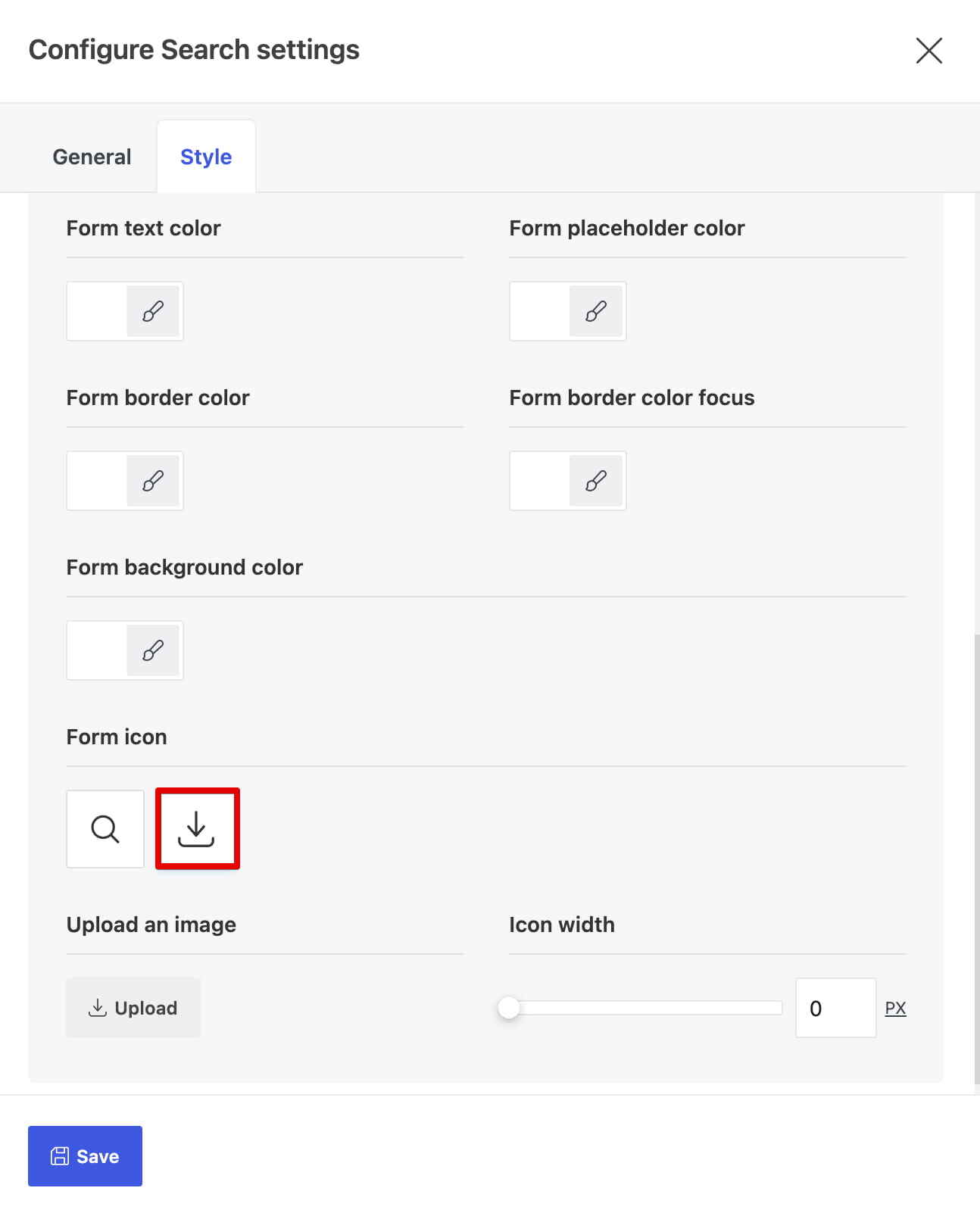Open the Style tab
This screenshot has width=980, height=1216.
206,157
